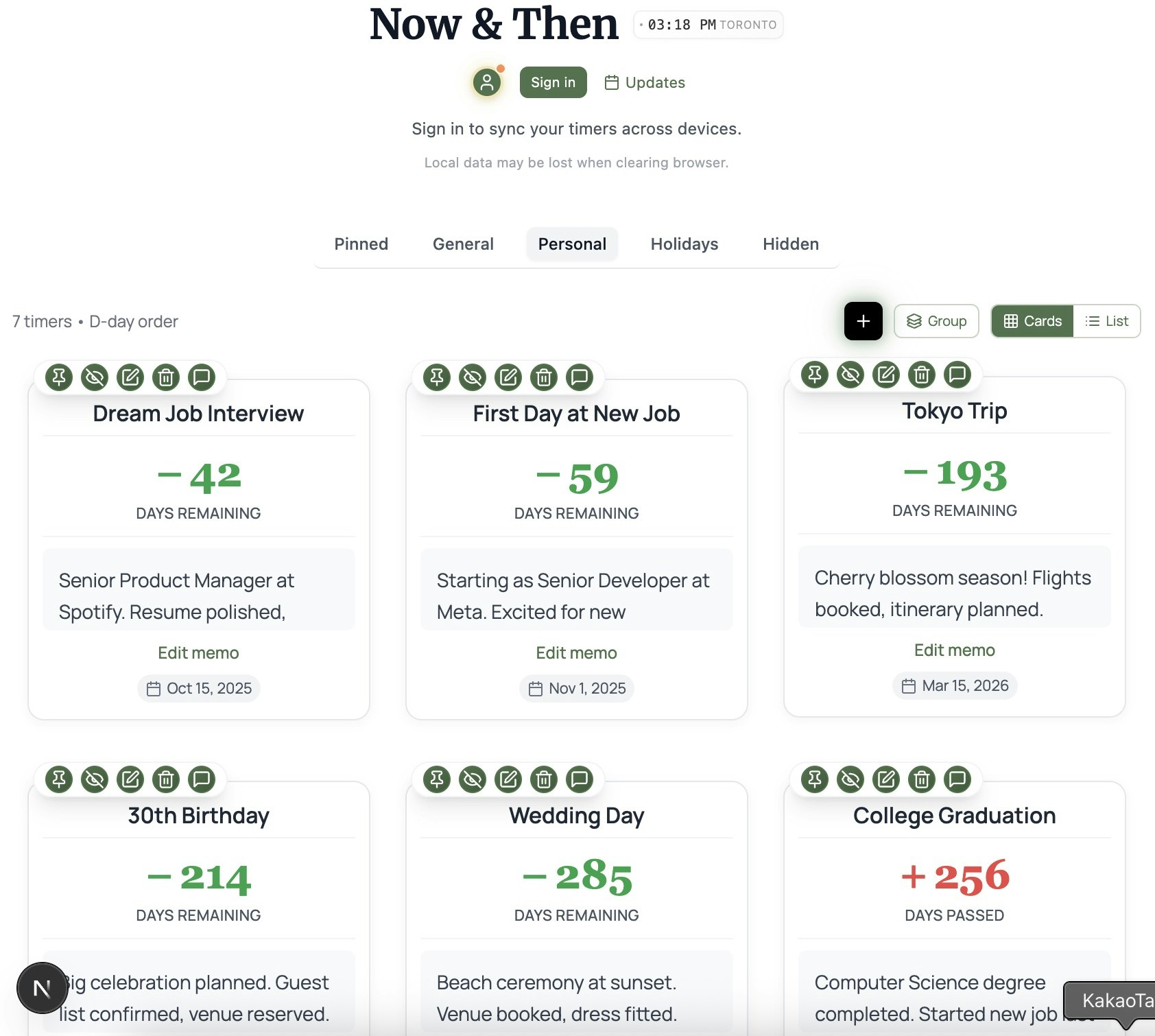1155x1036 pixels.
Task: Open the Hidden tab
Action: pyautogui.click(x=789, y=244)
